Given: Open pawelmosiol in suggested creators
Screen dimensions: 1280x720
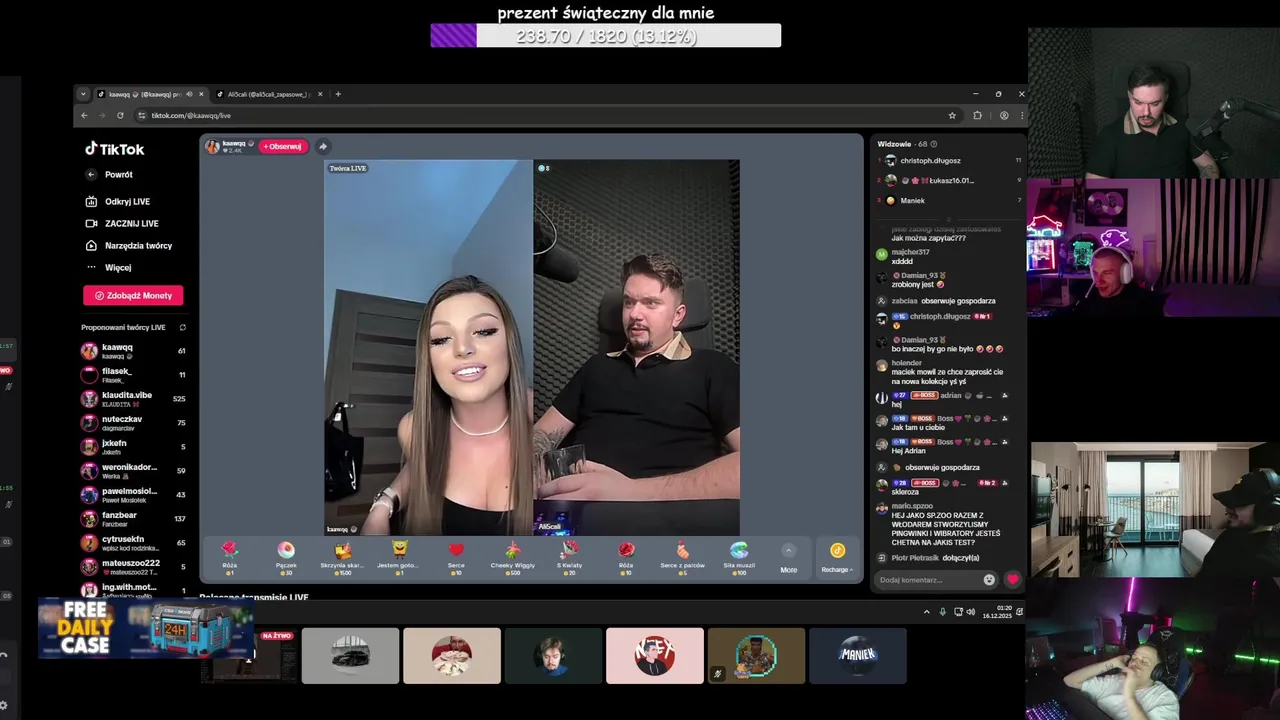Looking at the screenshot, I should 133,495.
